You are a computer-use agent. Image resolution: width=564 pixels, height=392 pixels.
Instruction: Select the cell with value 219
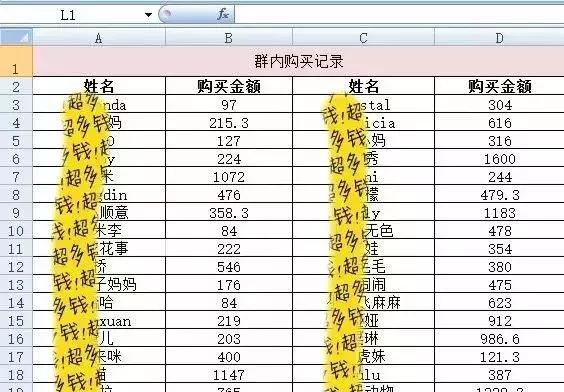(x=229, y=320)
